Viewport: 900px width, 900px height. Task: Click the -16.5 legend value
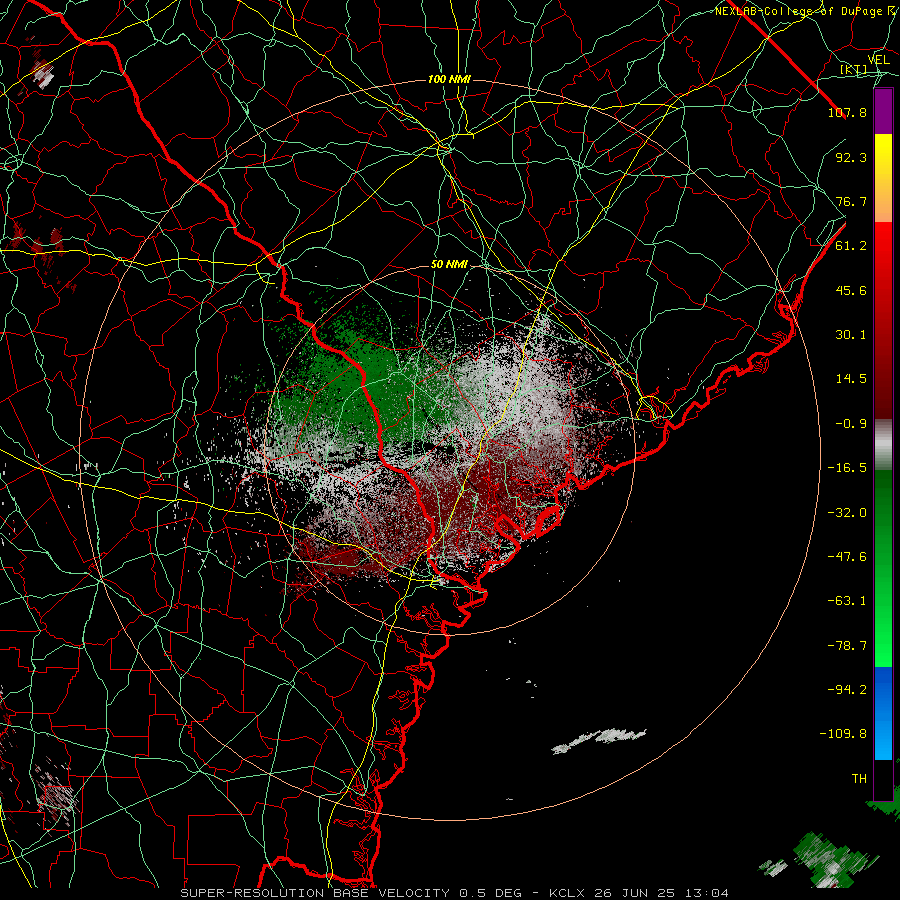[847, 468]
